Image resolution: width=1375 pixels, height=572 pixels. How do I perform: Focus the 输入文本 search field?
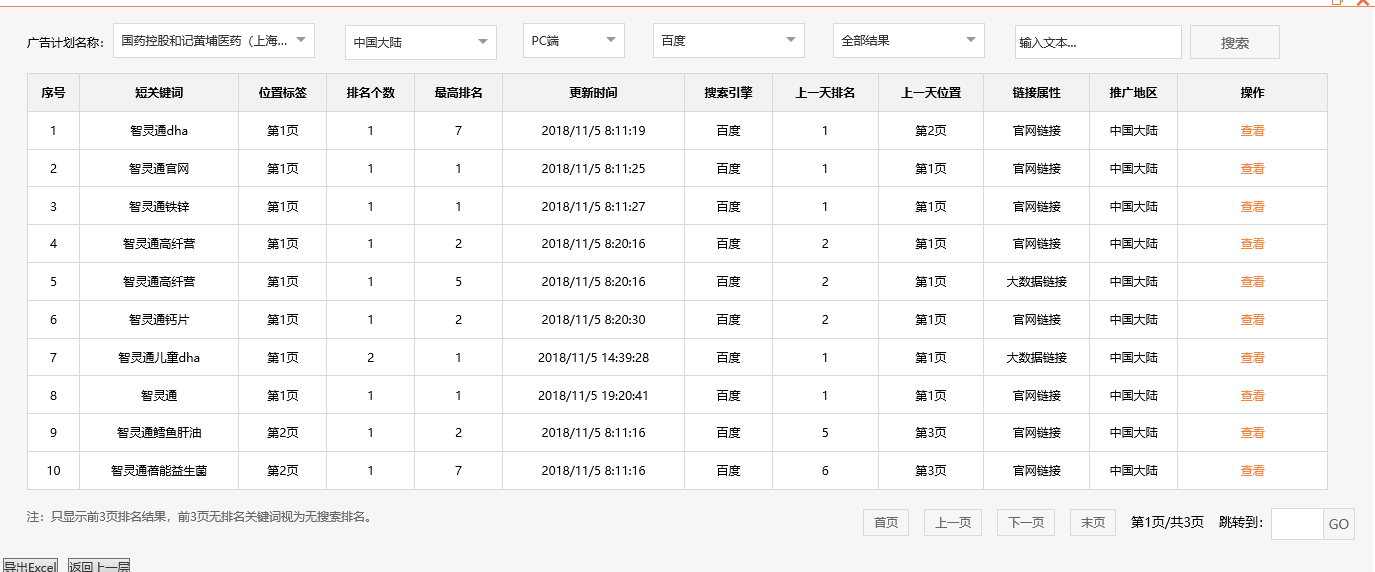[1098, 42]
